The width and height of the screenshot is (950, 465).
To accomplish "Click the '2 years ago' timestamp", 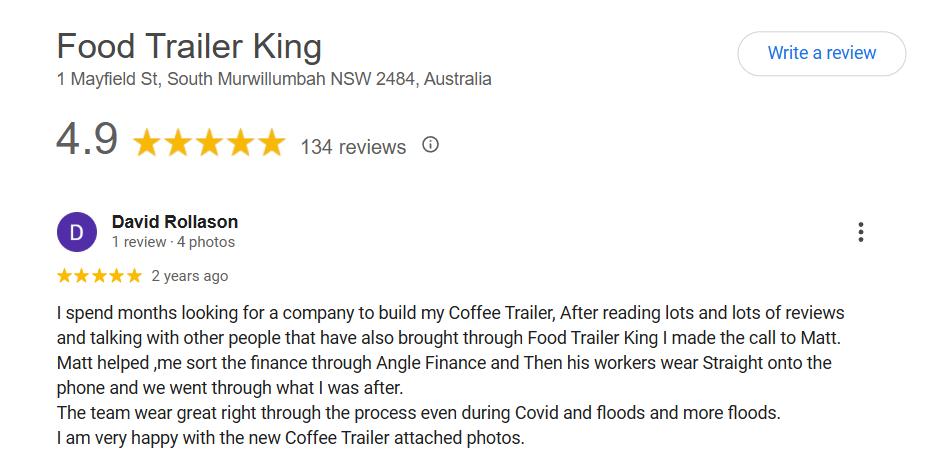I will point(190,276).
